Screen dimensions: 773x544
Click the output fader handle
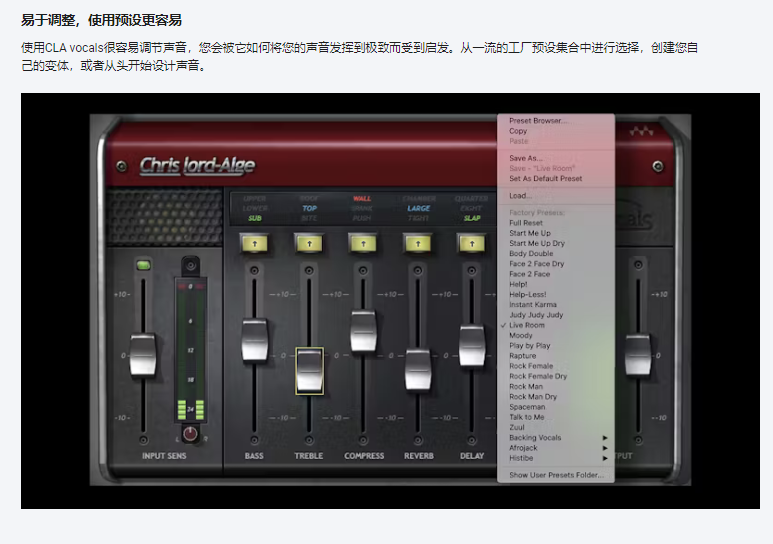coord(638,355)
